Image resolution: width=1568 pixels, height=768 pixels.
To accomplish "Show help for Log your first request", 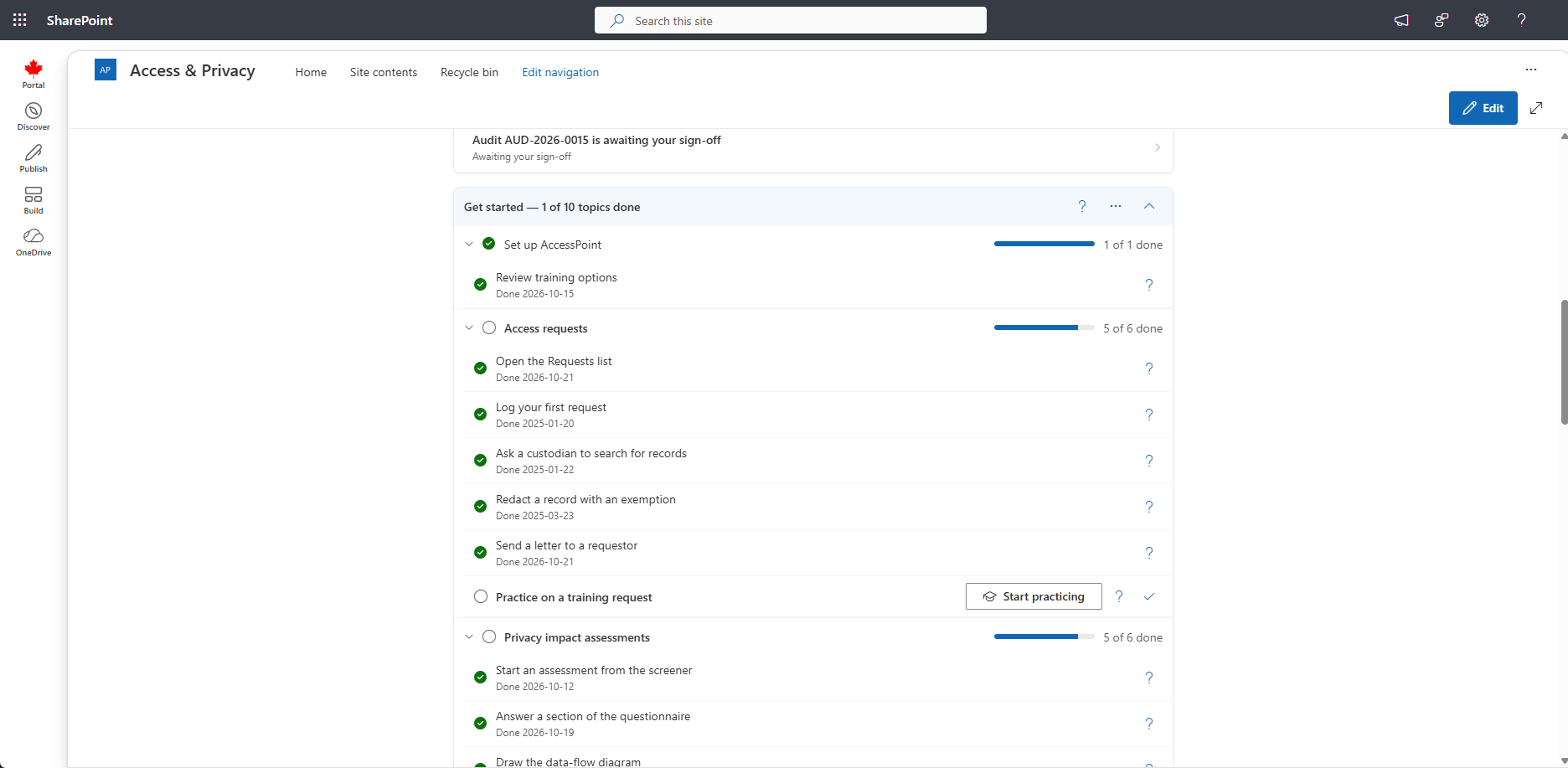I will click(1149, 415).
